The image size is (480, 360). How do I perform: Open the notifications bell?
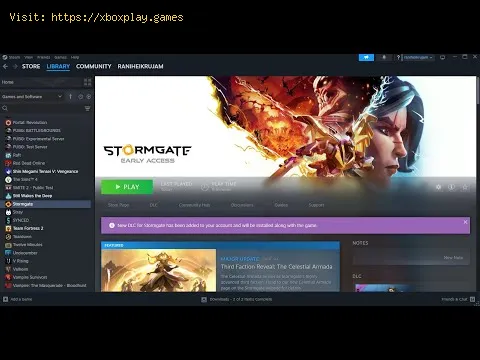click(x=384, y=57)
